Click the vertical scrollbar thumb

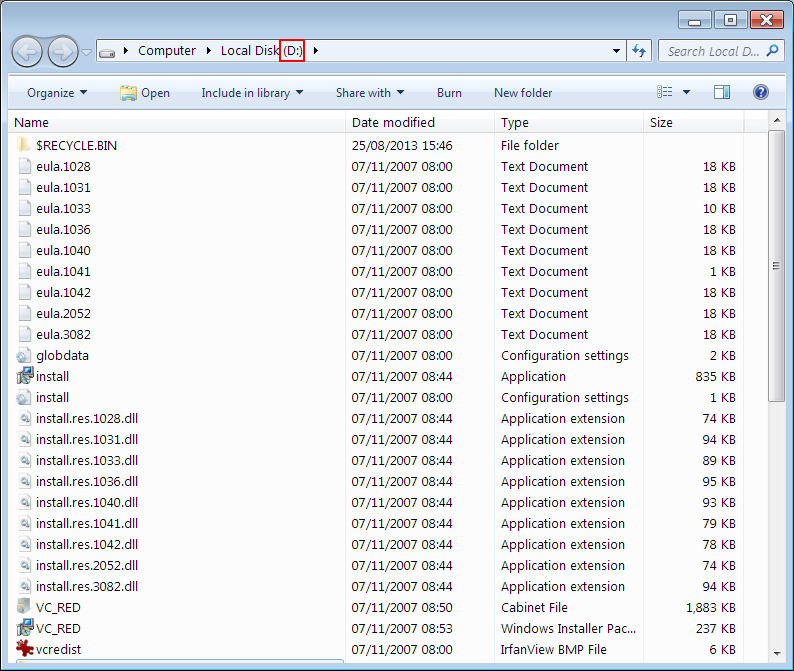[x=776, y=265]
